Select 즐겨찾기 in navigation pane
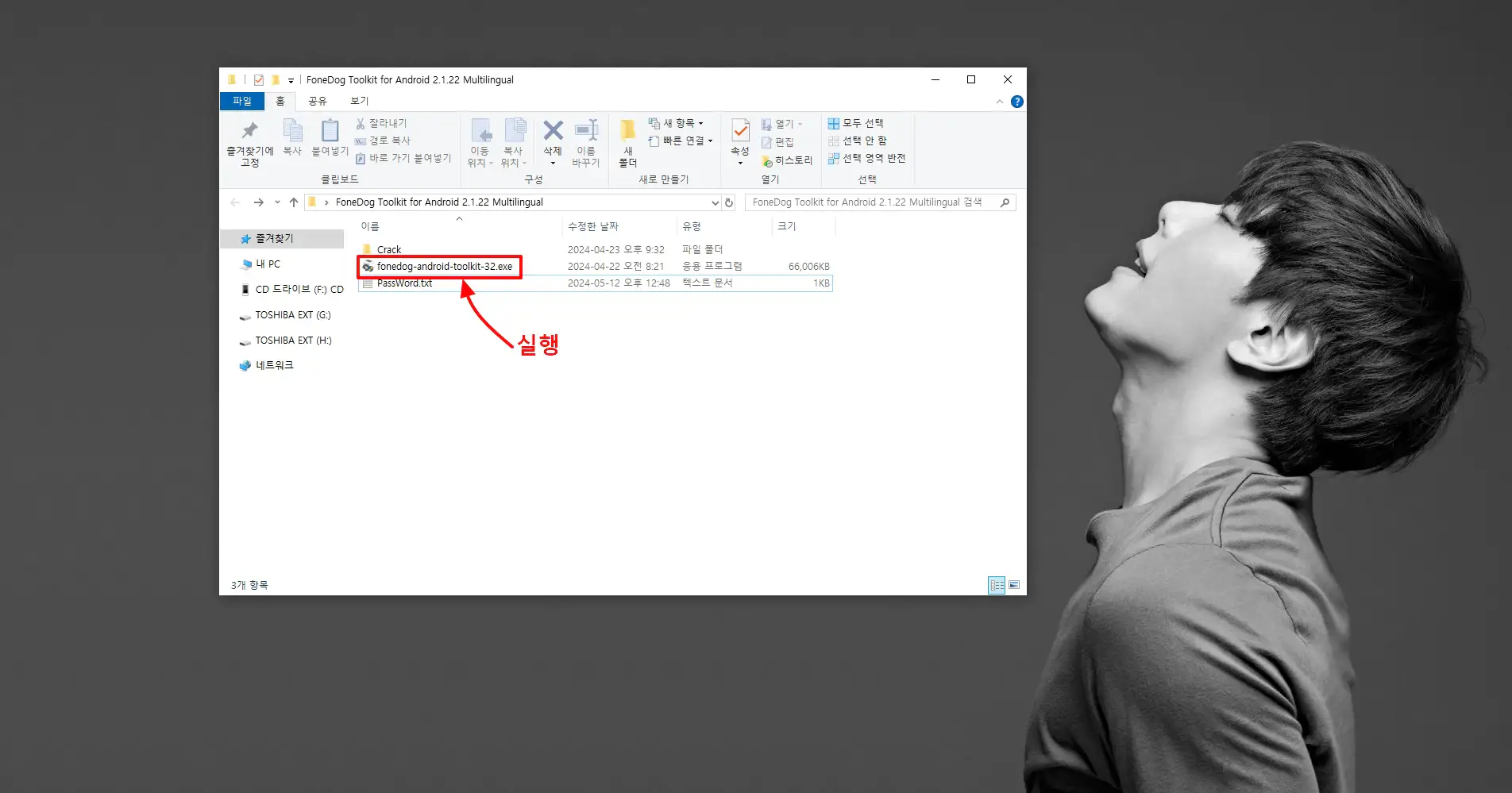 click(282, 238)
